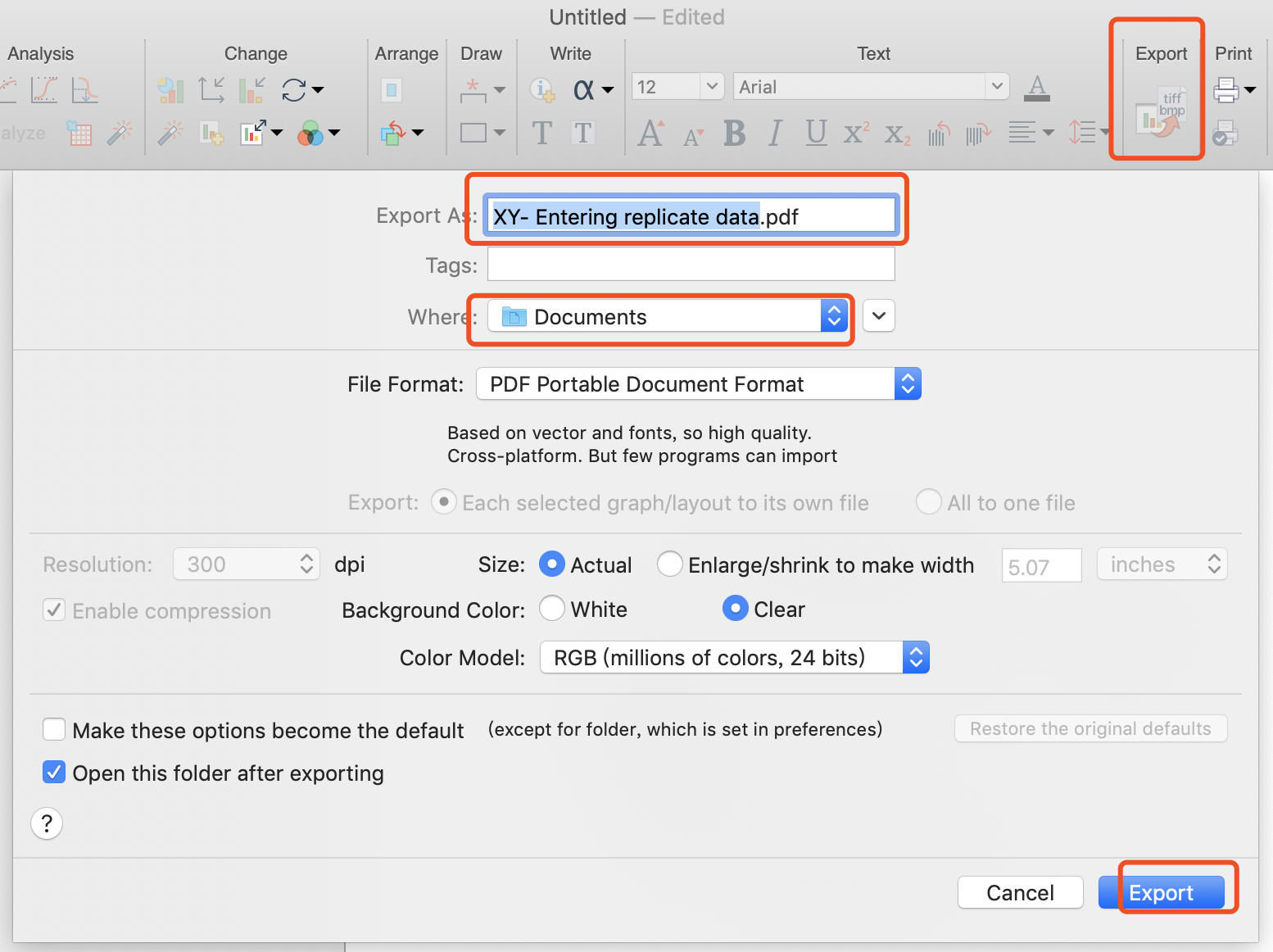
Task: Click Restore the original defaults
Action: pos(1090,728)
